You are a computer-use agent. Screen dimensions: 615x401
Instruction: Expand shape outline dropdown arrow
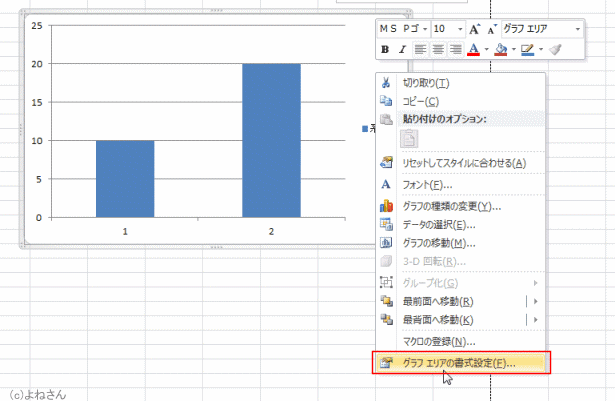(541, 49)
